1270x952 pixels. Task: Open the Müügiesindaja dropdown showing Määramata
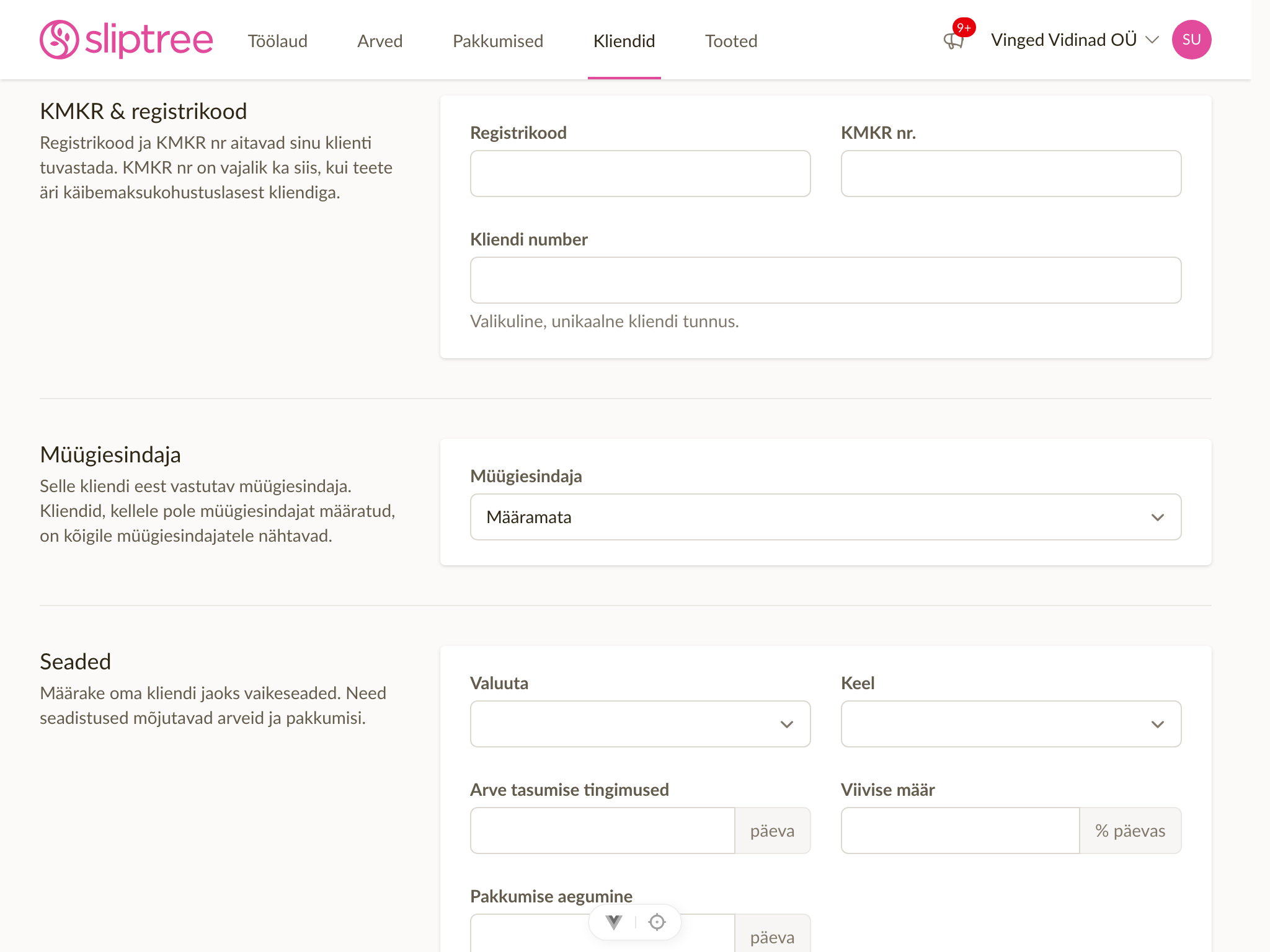click(825, 517)
